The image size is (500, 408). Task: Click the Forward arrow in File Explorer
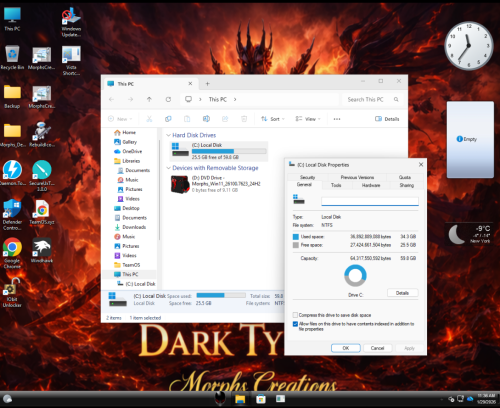130,99
